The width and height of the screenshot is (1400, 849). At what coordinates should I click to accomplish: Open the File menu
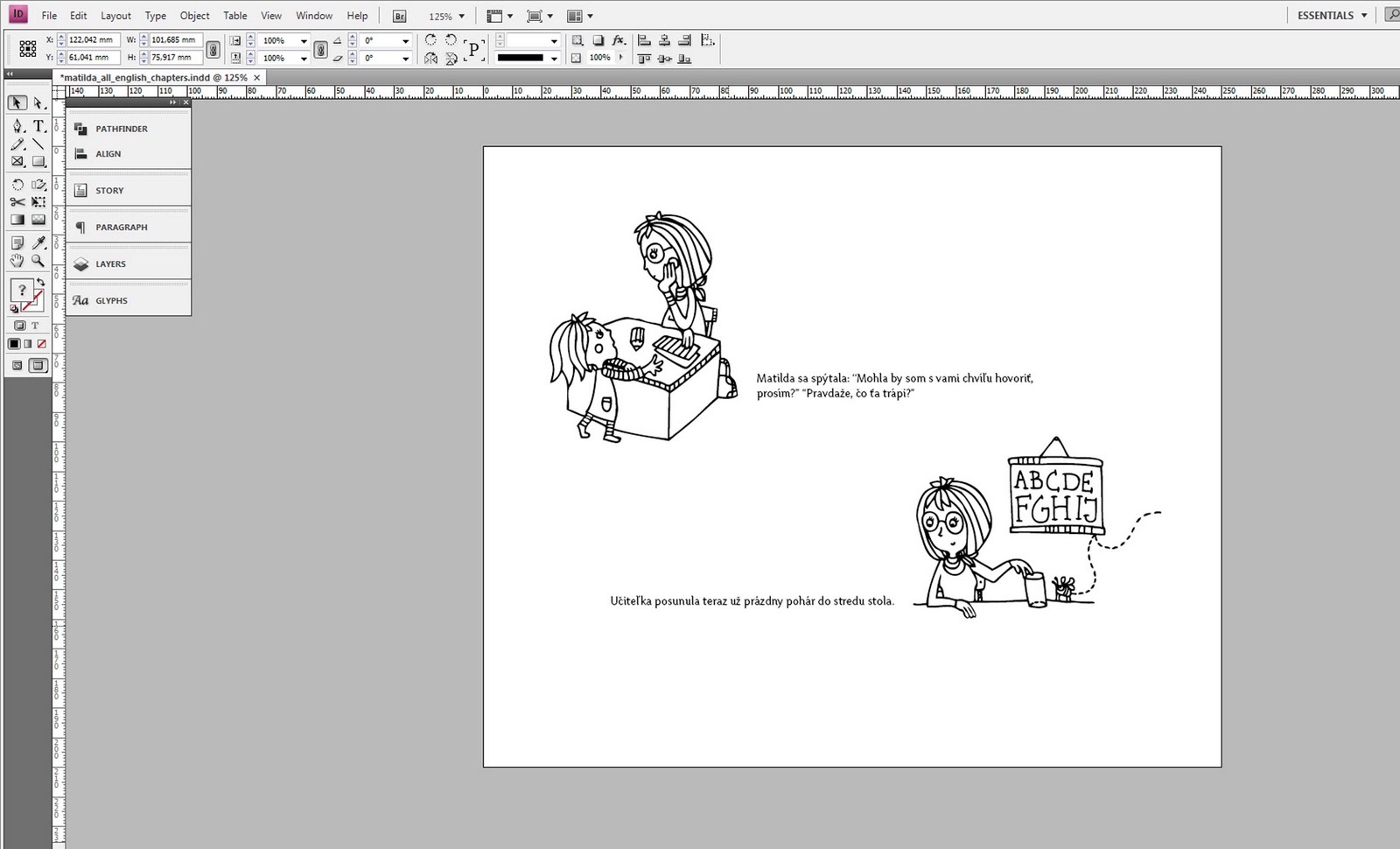(49, 16)
